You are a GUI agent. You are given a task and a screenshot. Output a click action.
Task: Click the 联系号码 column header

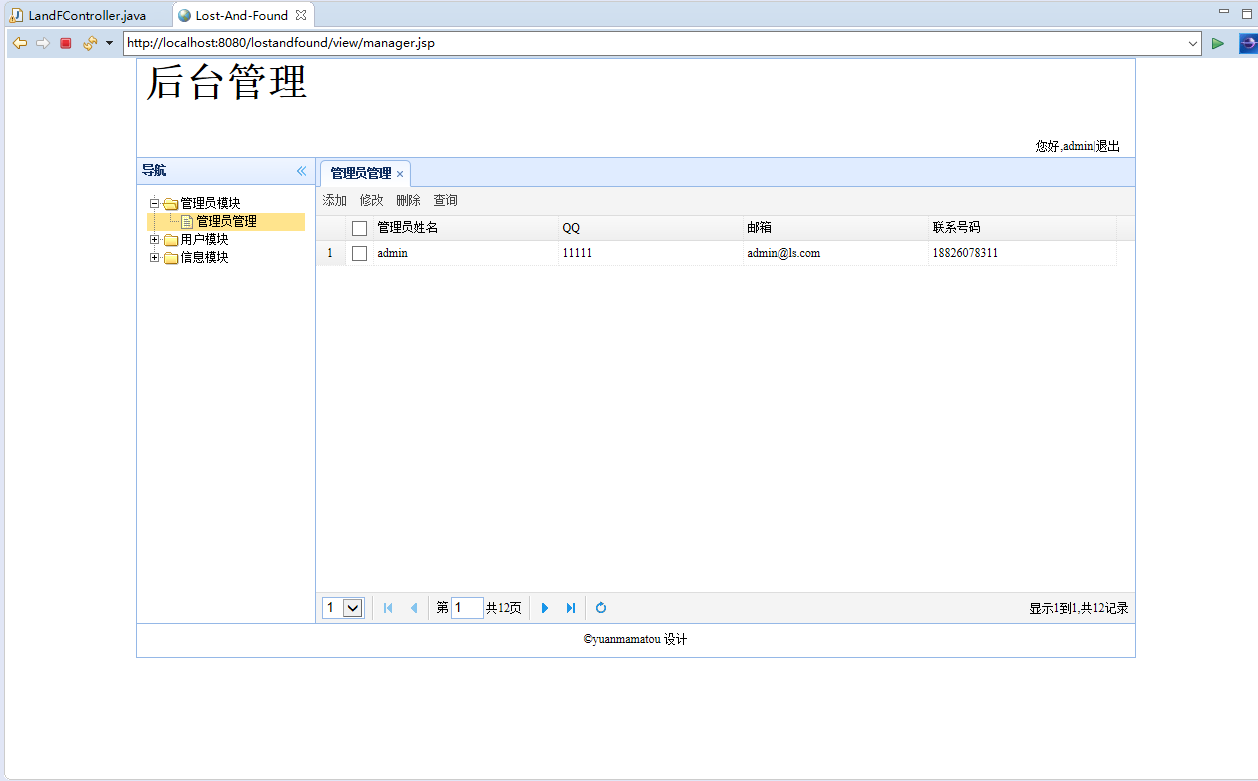point(1022,228)
